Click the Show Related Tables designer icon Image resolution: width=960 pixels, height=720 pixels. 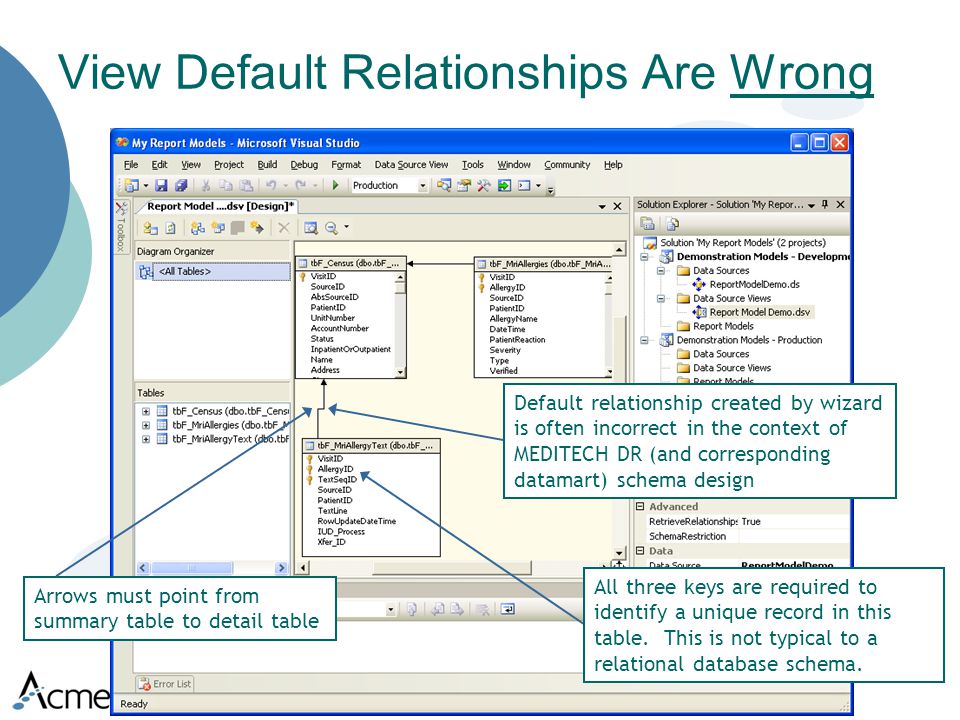pyautogui.click(x=218, y=228)
